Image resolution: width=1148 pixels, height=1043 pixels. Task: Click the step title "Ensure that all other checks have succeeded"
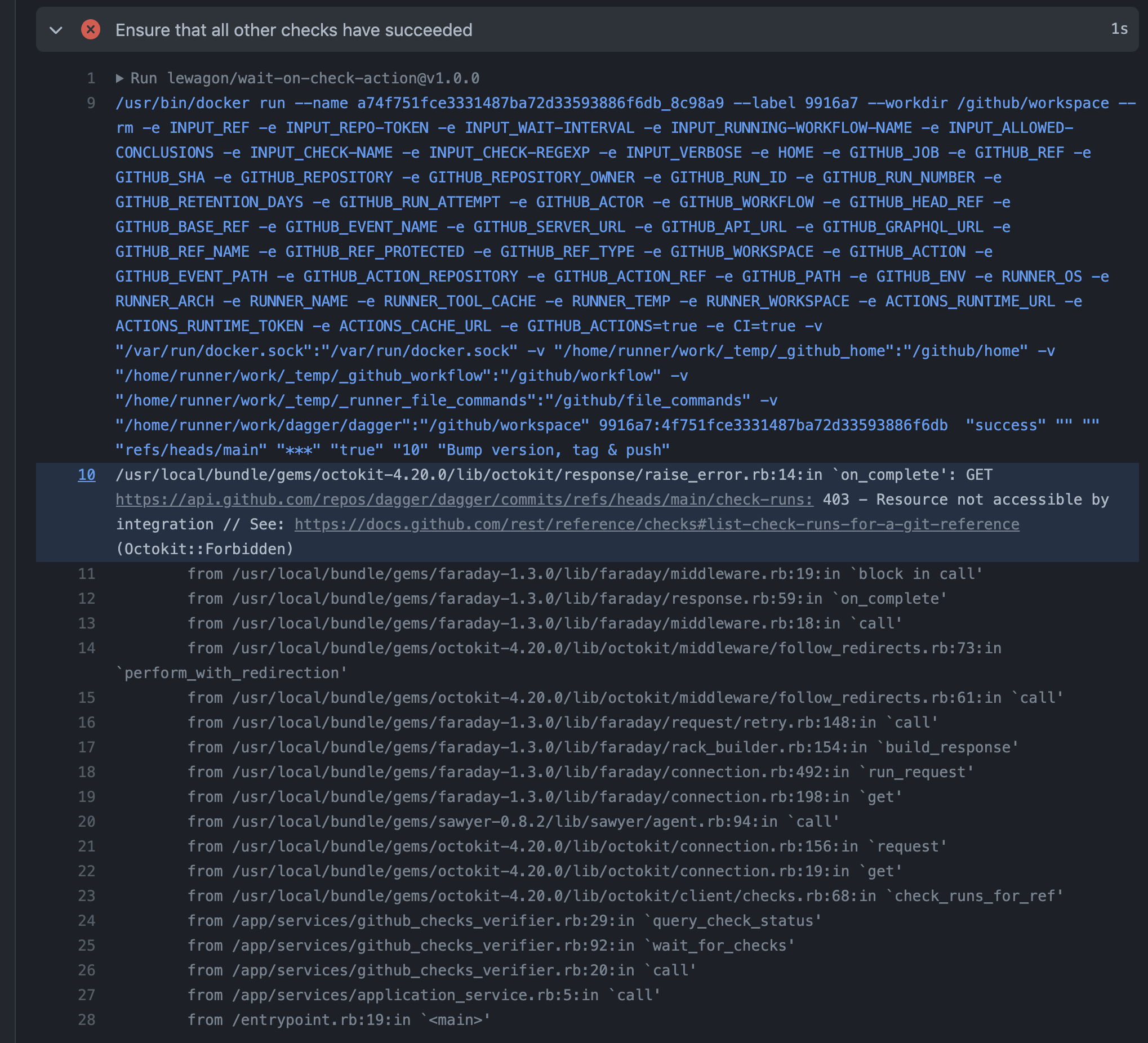(x=294, y=30)
